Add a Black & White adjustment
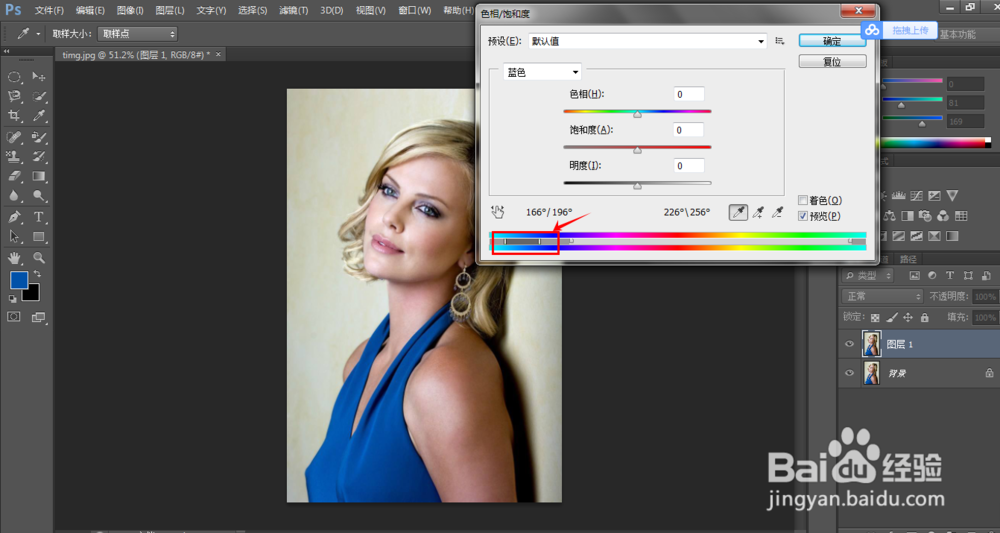1000x533 pixels. pos(908,216)
